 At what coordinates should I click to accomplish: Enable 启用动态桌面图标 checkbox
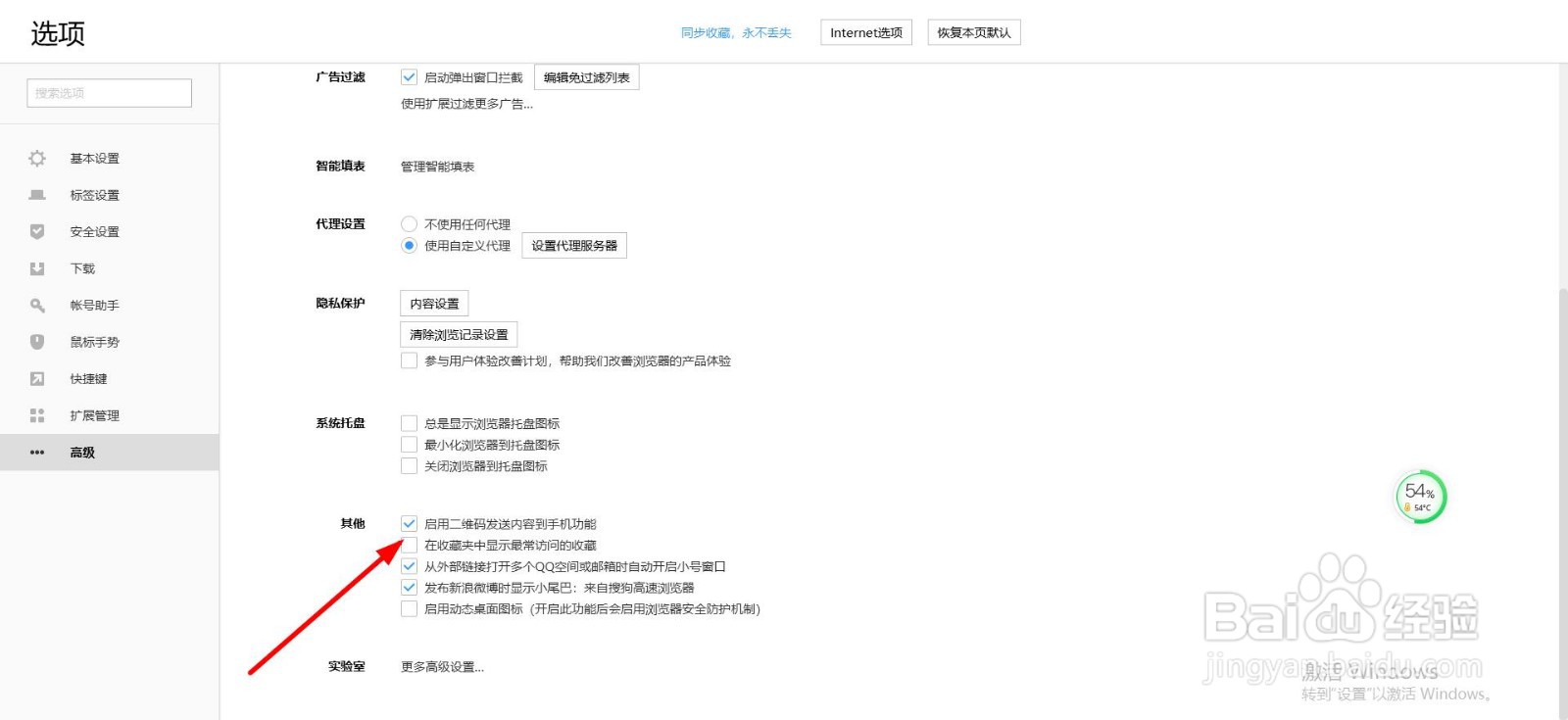[x=410, y=609]
